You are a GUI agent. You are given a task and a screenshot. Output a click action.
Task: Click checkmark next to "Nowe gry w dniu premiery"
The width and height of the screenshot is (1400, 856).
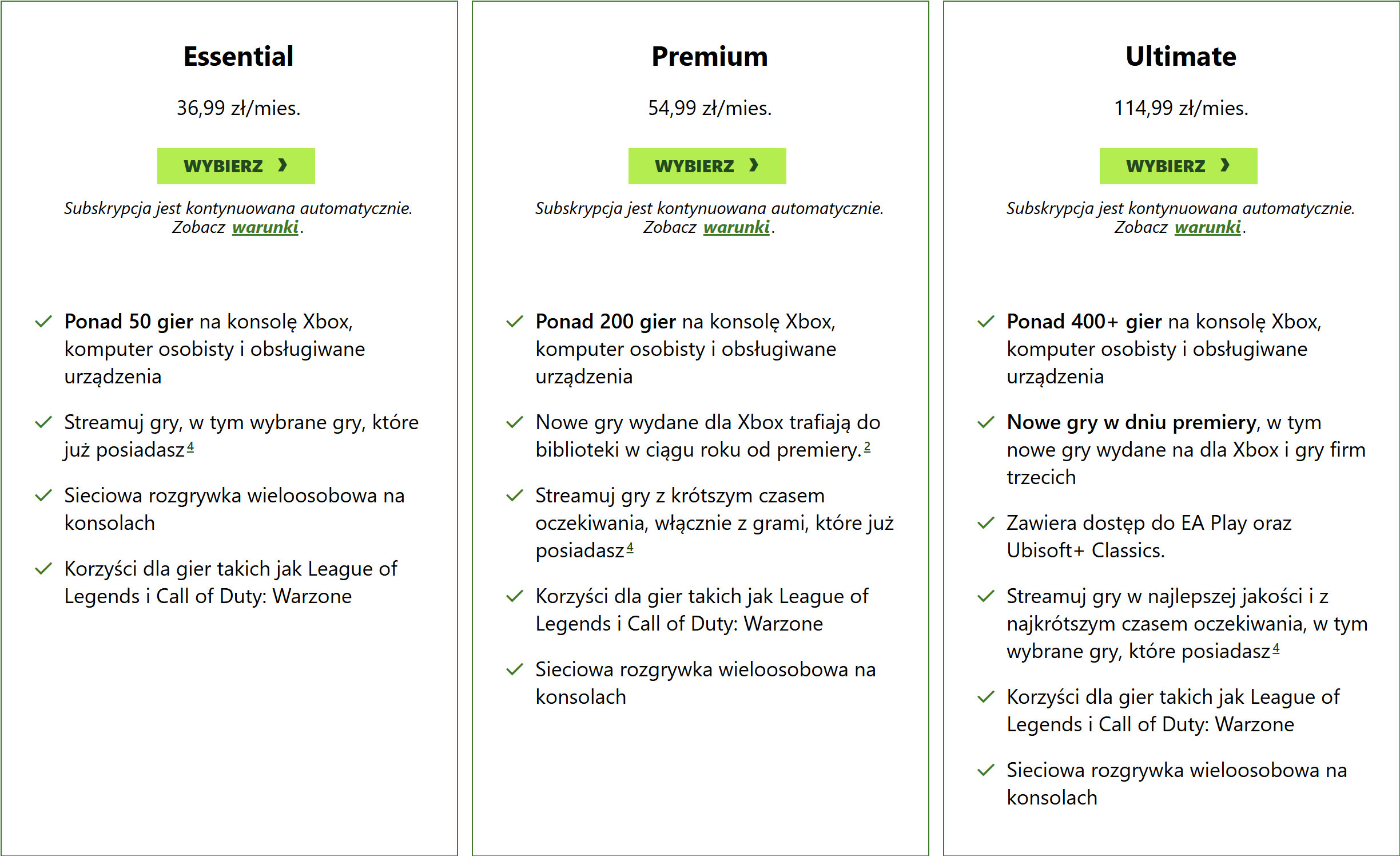point(986,422)
